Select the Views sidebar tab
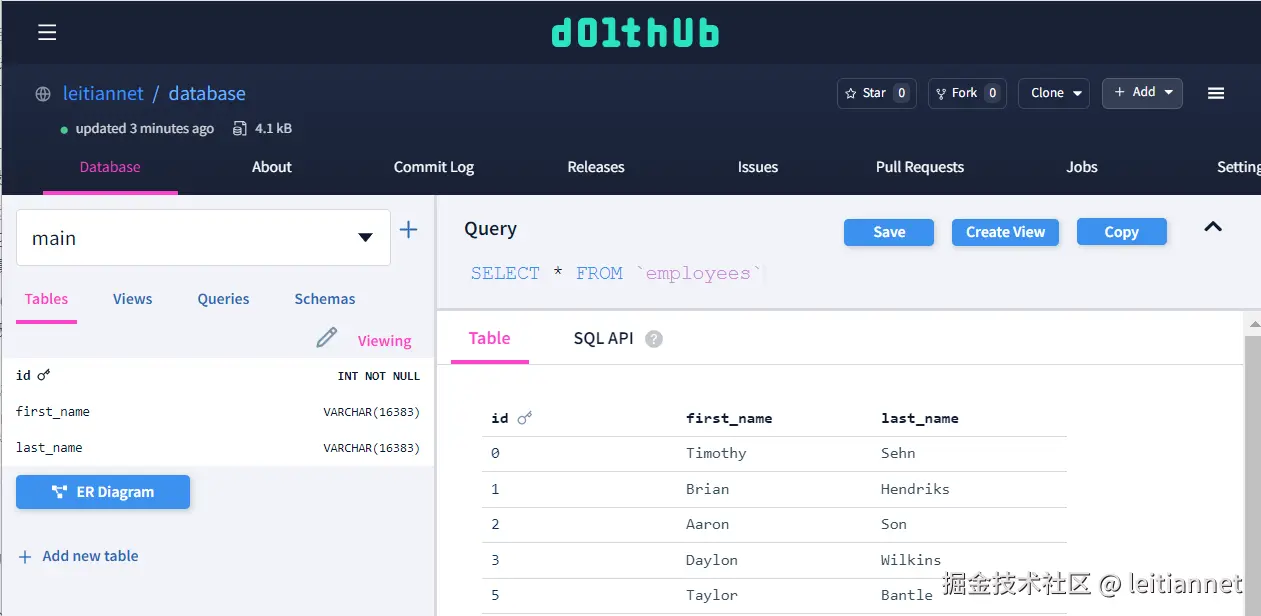This screenshot has width=1261, height=616. pyautogui.click(x=132, y=299)
